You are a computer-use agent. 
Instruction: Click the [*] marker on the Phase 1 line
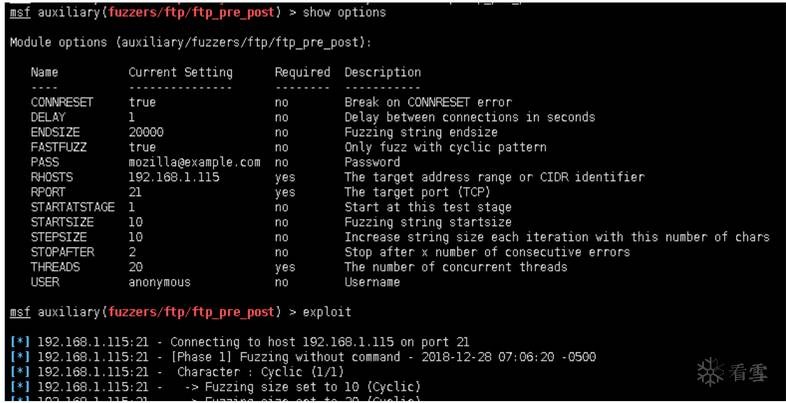pyautogui.click(x=20, y=357)
